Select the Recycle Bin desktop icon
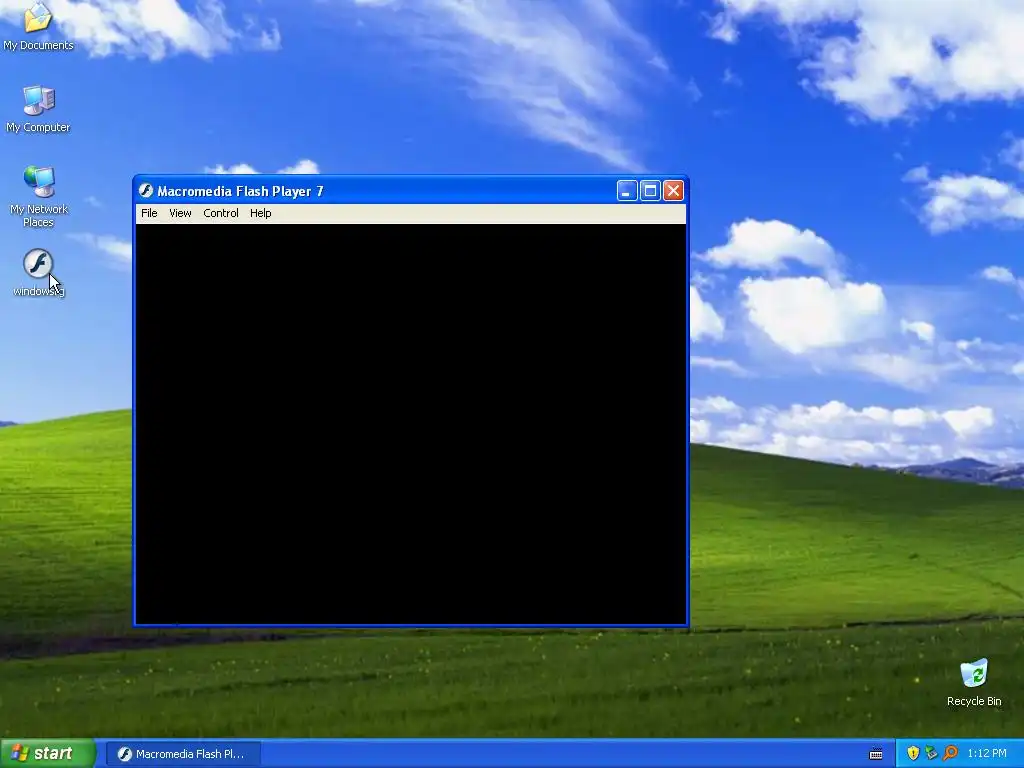The height and width of the screenshot is (768, 1024). point(974,682)
